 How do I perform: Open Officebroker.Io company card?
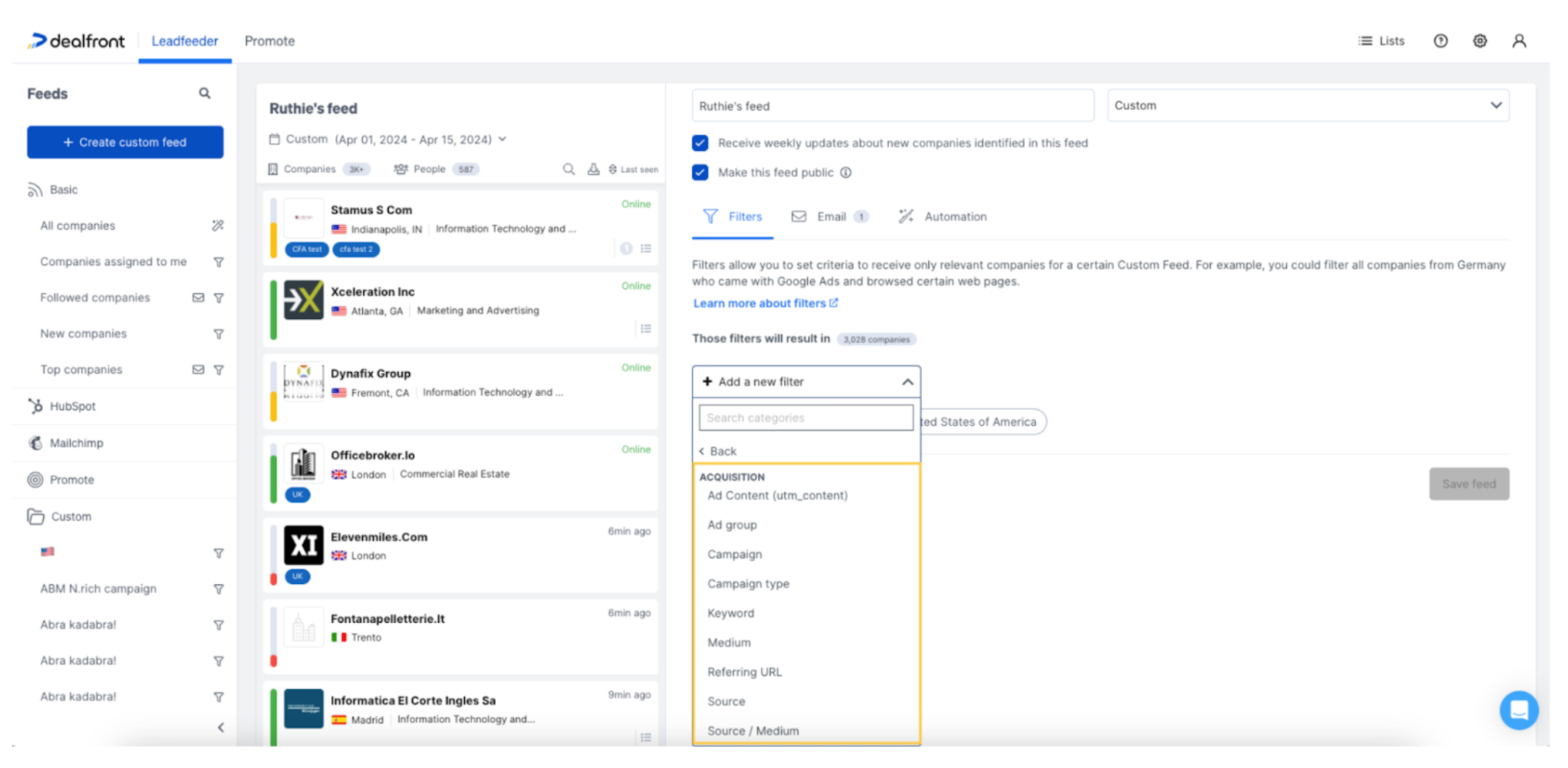pos(460,473)
